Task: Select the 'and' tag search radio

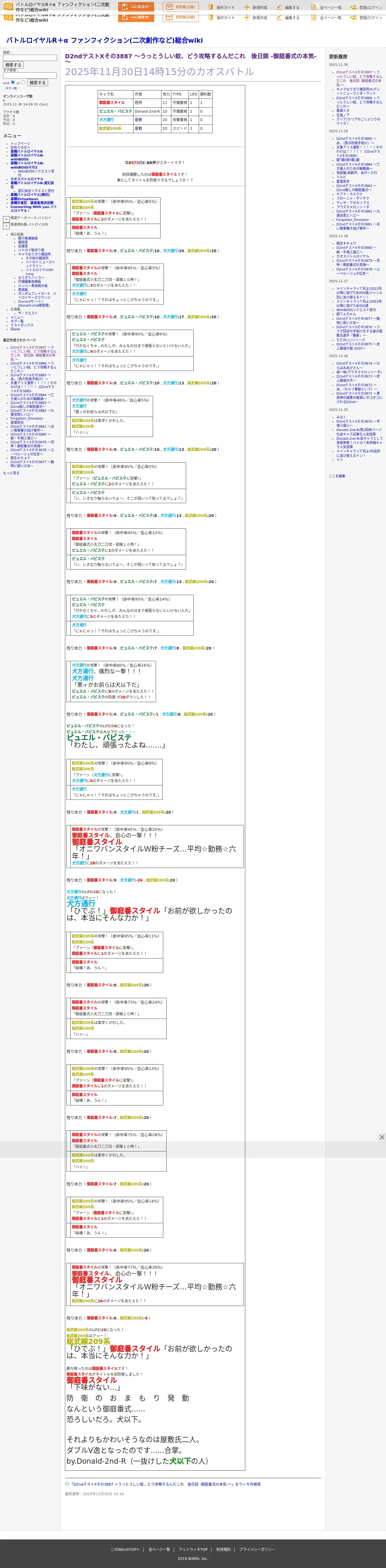Action: point(13,82)
